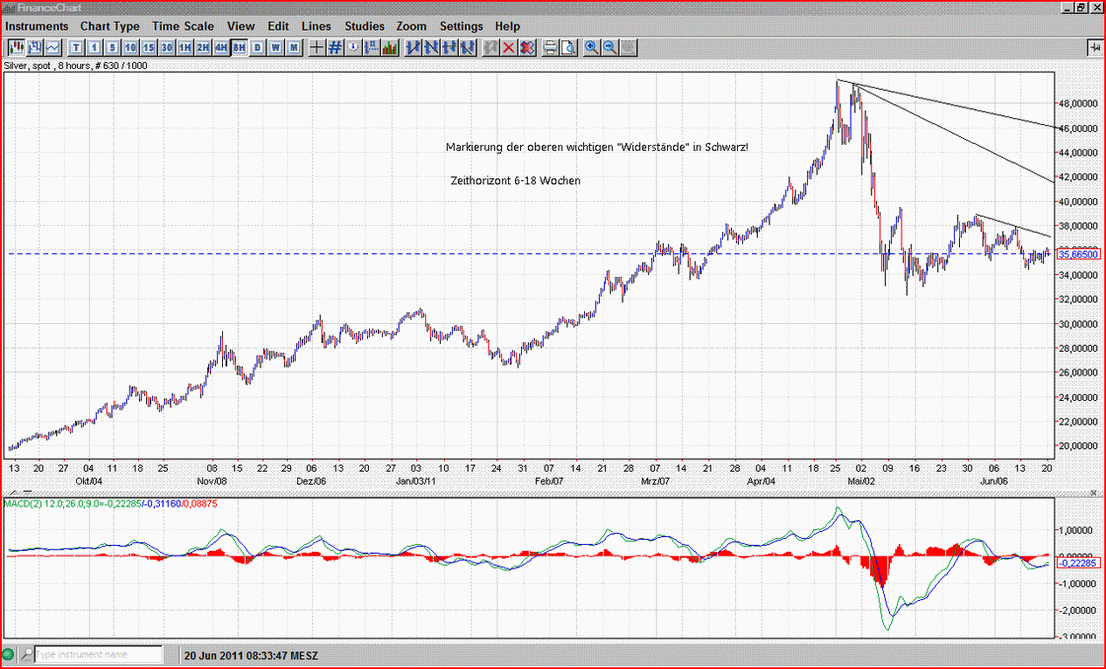Set time scale to tick (T)
This screenshot has width=1106, height=669.
[76, 48]
